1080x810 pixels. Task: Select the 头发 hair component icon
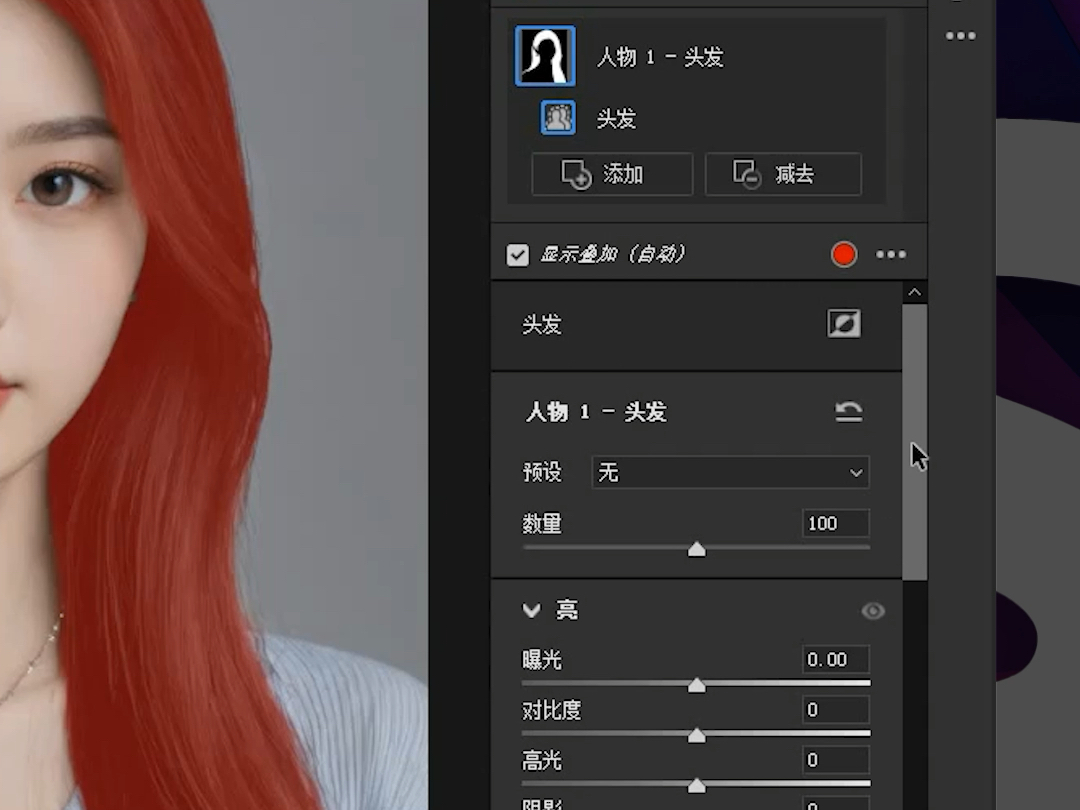pyautogui.click(x=559, y=117)
